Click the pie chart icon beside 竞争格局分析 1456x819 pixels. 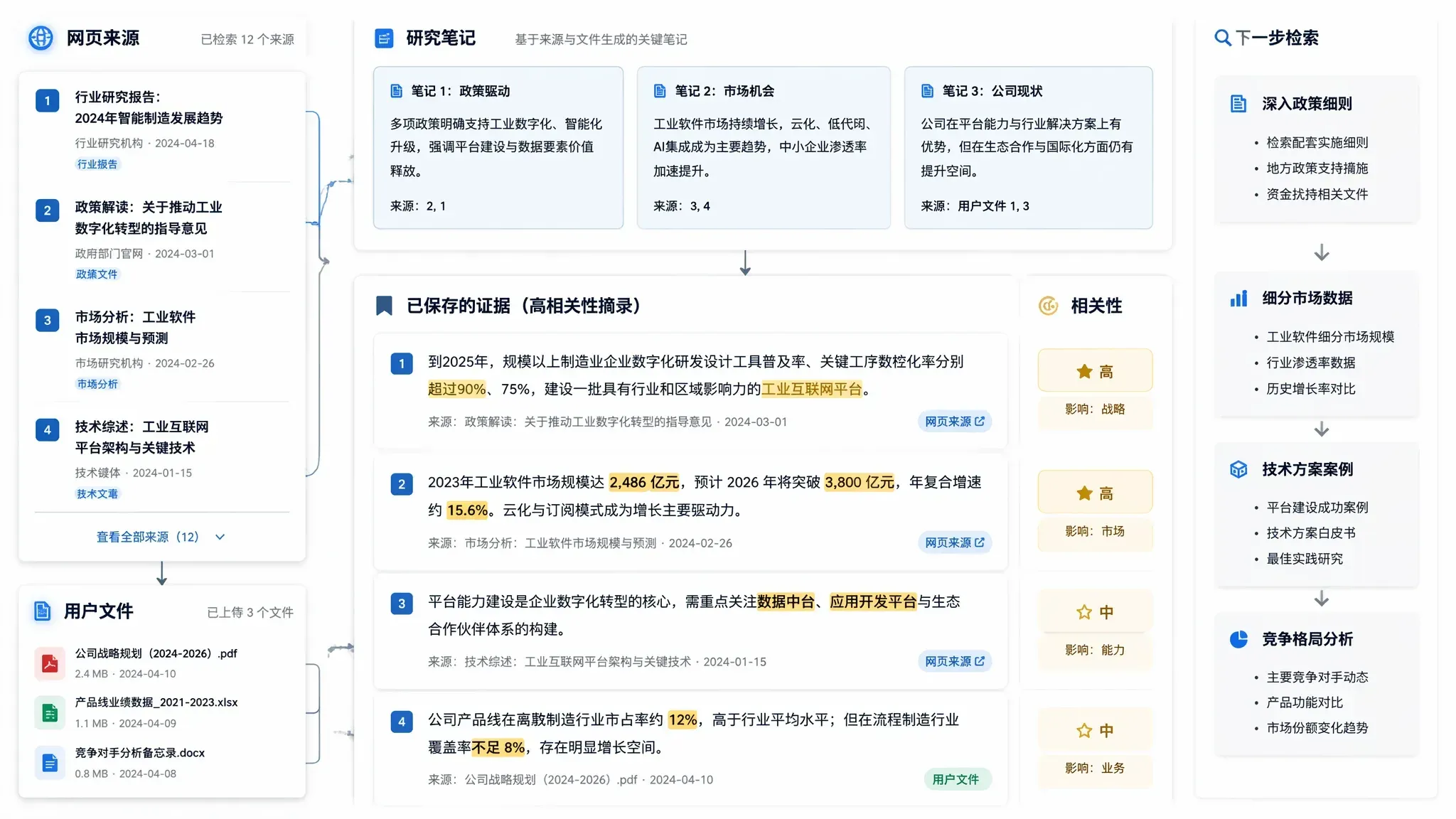[x=1238, y=639]
